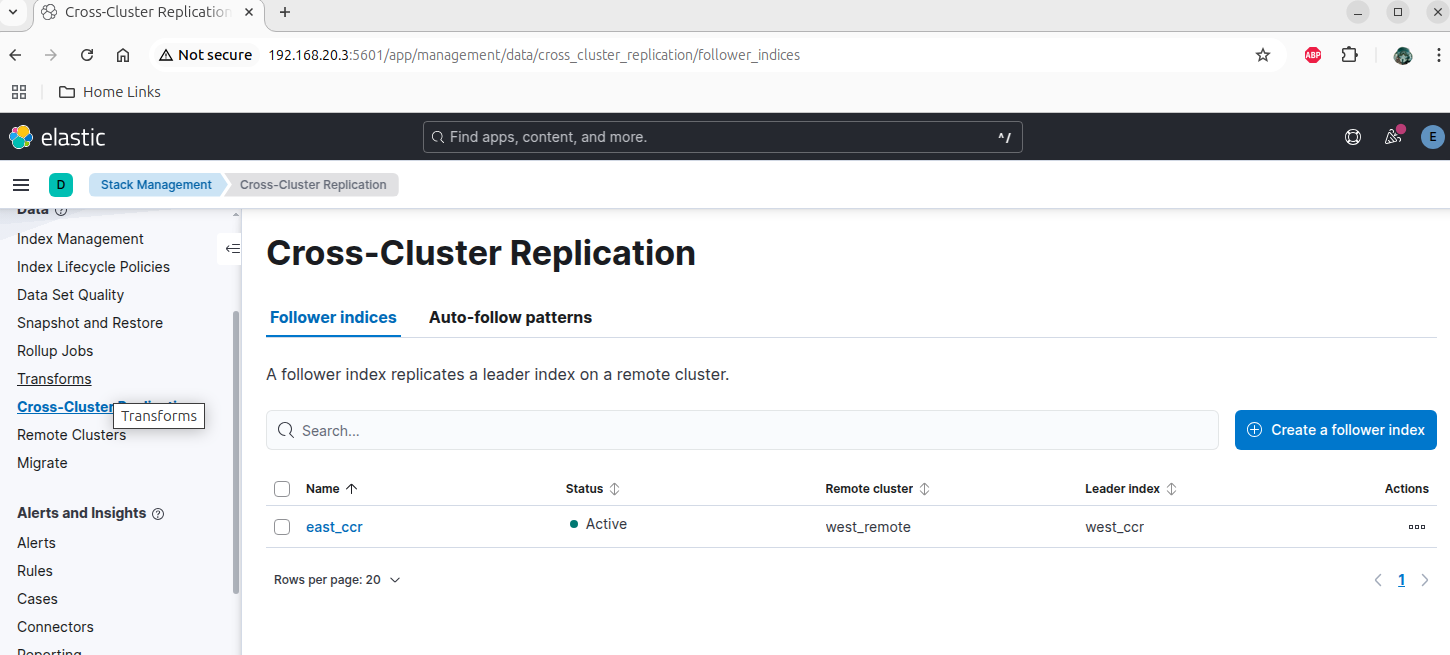The height and width of the screenshot is (655, 1450).
Task: Bookmark this page with the star icon
Action: pos(1263,55)
